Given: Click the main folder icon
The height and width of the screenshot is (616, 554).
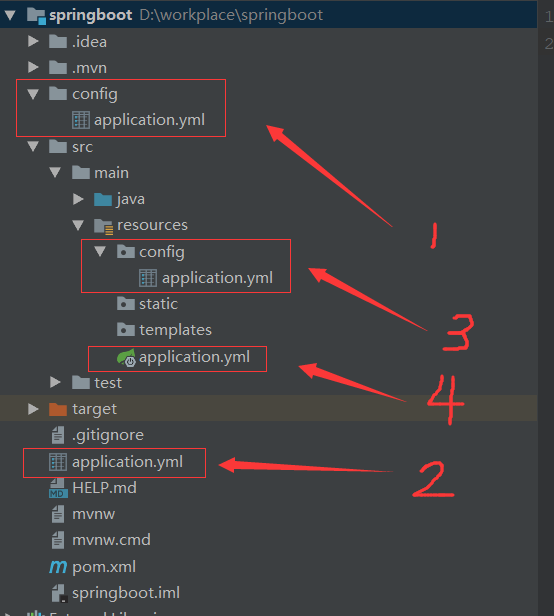Looking at the screenshot, I should (x=81, y=172).
